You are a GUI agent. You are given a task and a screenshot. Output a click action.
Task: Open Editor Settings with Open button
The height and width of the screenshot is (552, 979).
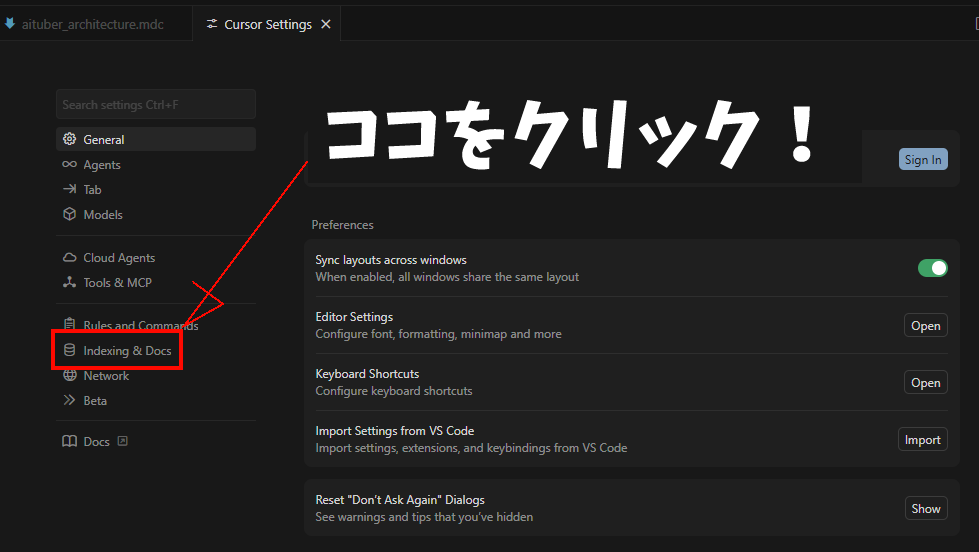(x=925, y=326)
